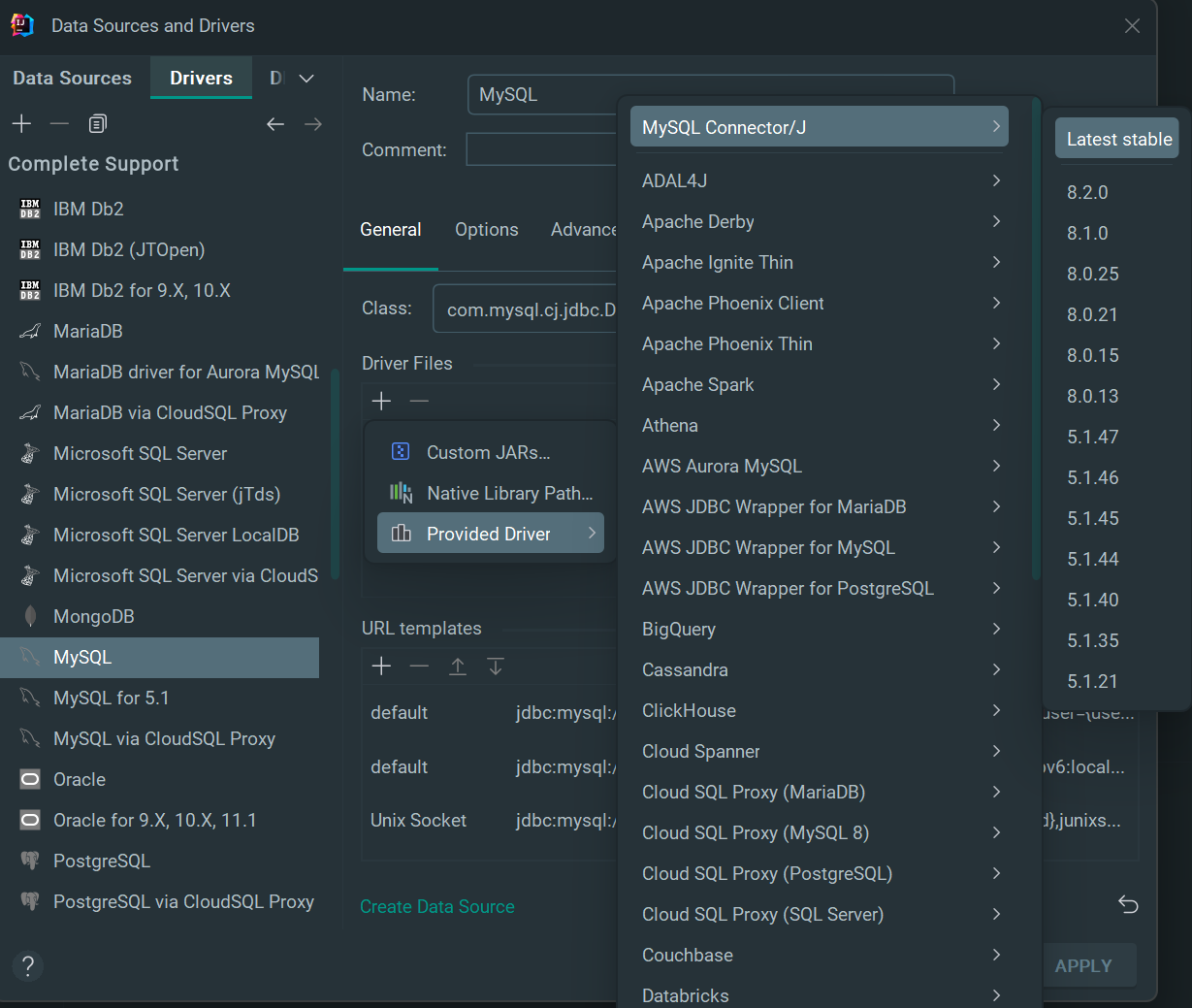Screen dimensions: 1192x1008
Task: Click the add driver plus icon
Action: [21, 124]
